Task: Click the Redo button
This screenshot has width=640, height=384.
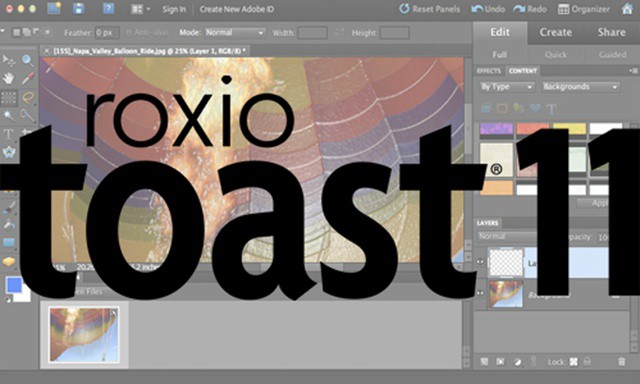Action: click(x=530, y=9)
